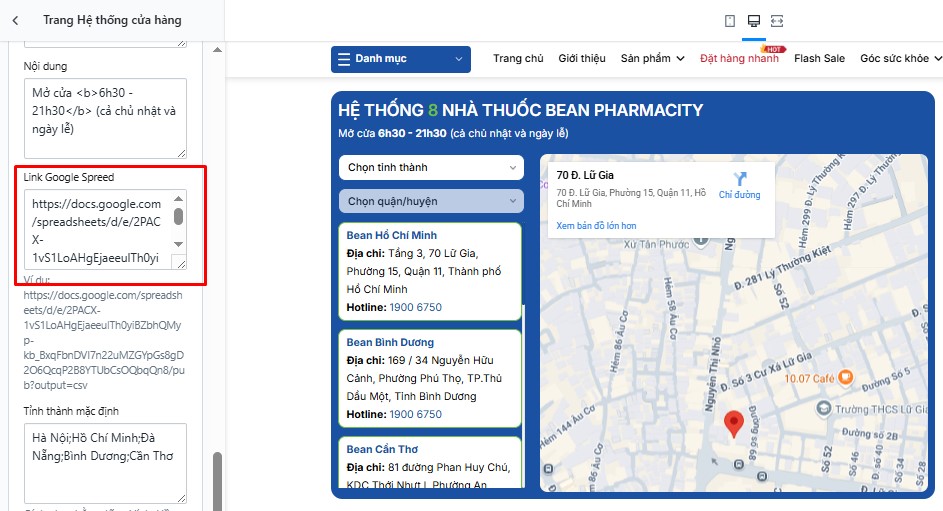Click into the Nội dung text area
This screenshot has height=511, width=943.
tap(105, 118)
